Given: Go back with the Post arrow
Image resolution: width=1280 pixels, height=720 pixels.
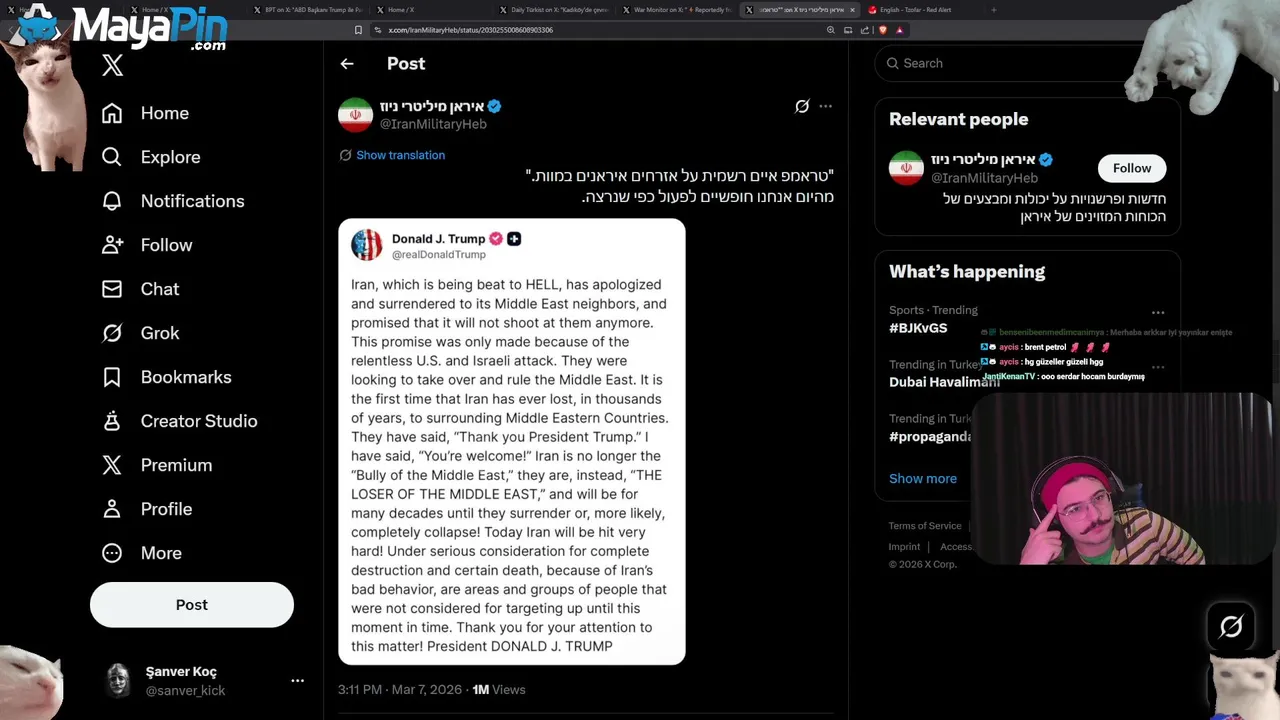Looking at the screenshot, I should click(347, 63).
